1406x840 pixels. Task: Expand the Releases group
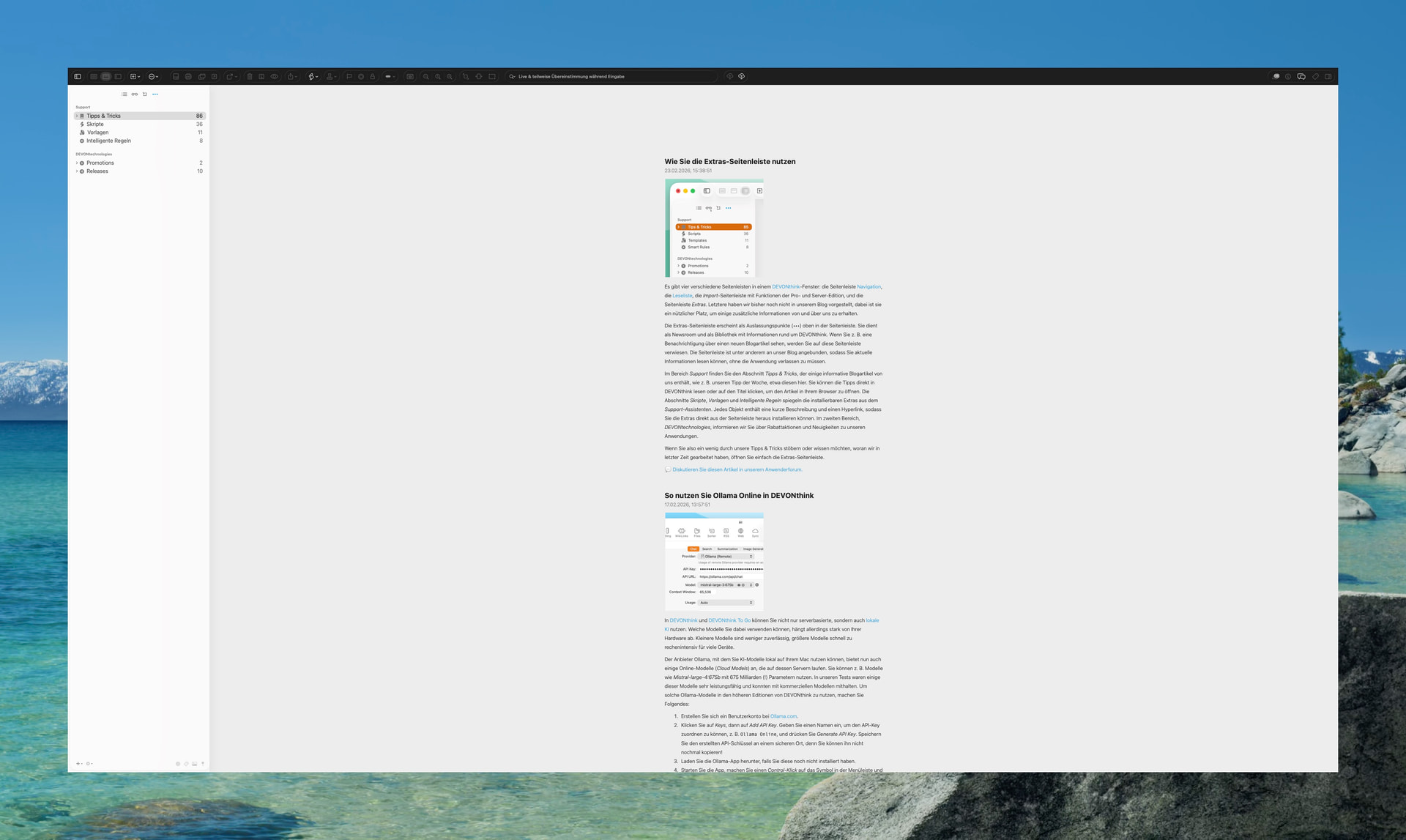pos(77,171)
